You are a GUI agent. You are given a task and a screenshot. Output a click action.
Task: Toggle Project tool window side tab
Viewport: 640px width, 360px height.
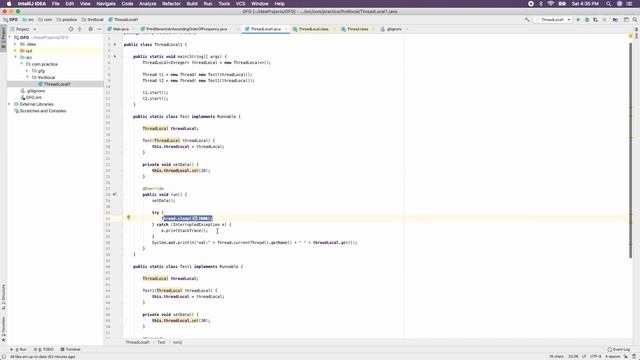[3, 38]
